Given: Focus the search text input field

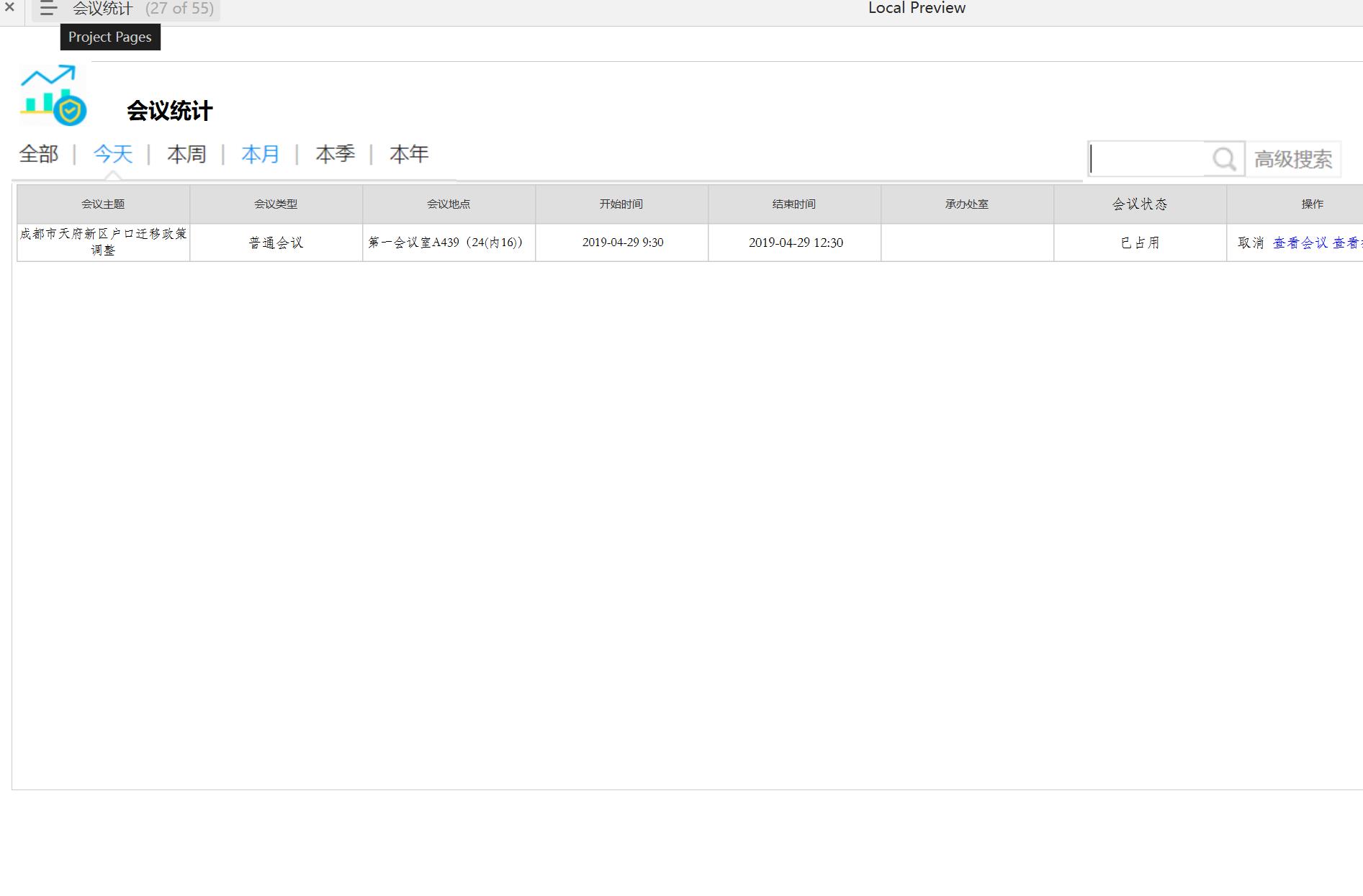Looking at the screenshot, I should coord(1147,159).
